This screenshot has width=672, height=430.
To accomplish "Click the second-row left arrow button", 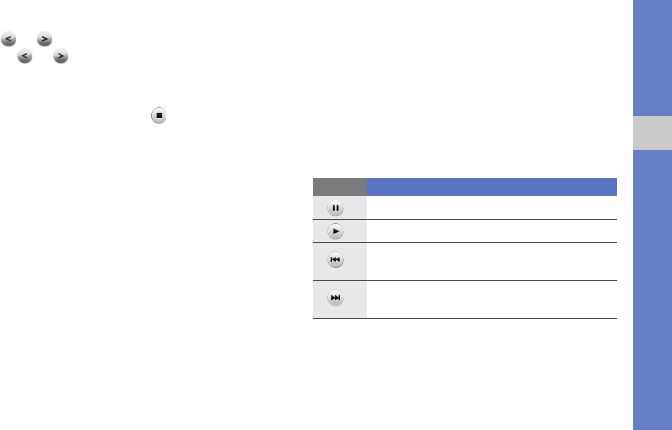I will (25, 57).
